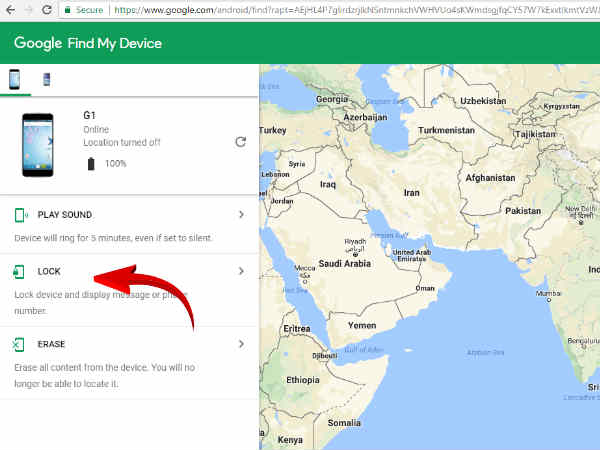
Task: Click the Riyadh city marker on the map
Action: (x=355, y=254)
